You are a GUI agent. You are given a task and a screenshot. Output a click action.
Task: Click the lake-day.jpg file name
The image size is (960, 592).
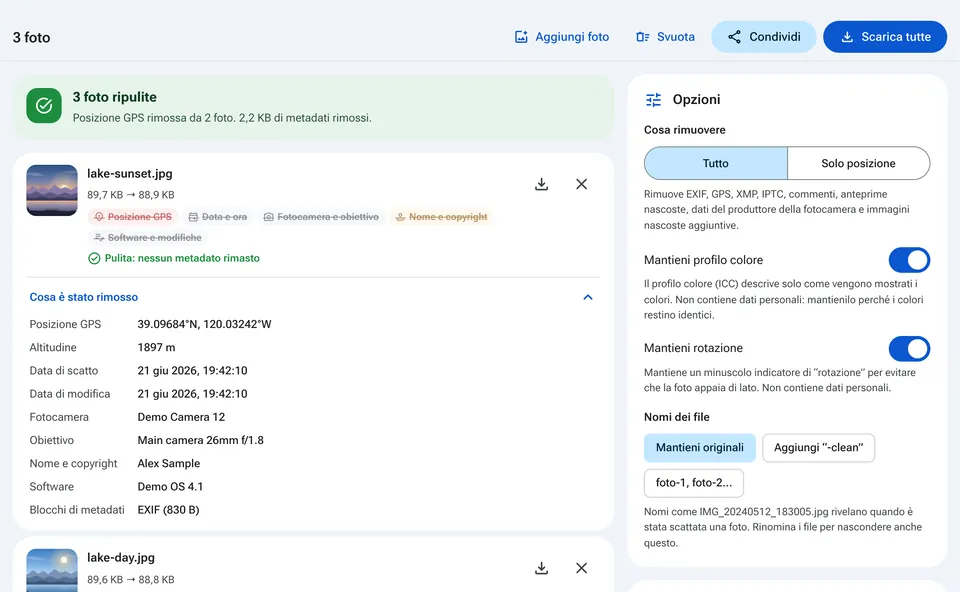[121, 558]
